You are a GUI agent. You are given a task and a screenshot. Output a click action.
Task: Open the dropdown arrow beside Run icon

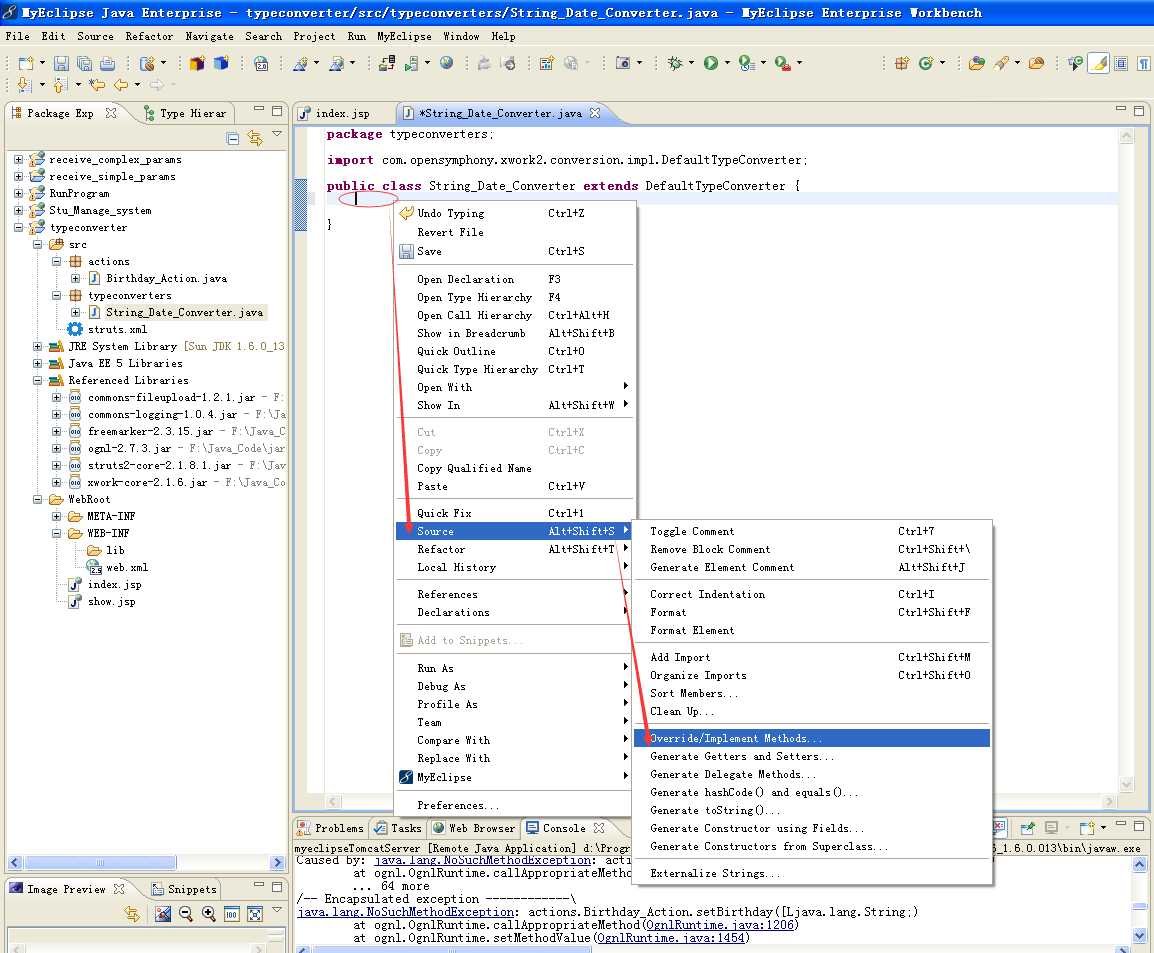coord(727,63)
